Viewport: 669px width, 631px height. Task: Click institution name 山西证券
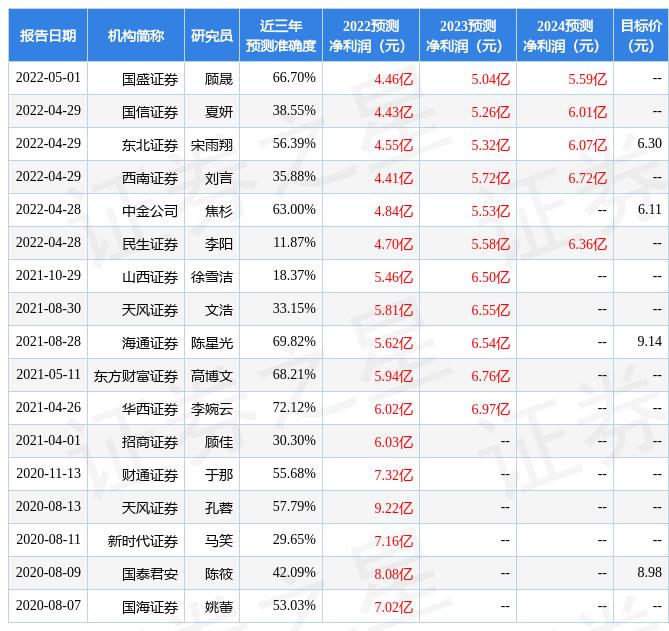pyautogui.click(x=150, y=277)
